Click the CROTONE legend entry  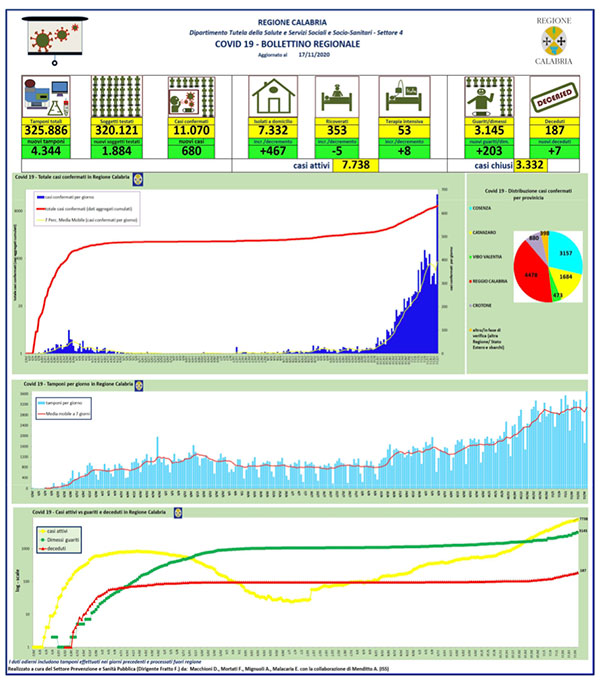(x=481, y=306)
